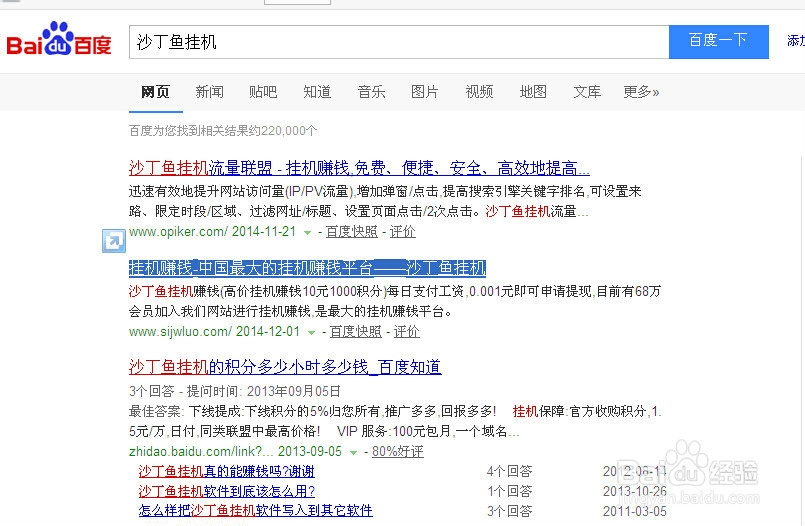Viewport: 805px width, 526px height.
Task: Switch to the 新闻 tab
Action: [x=209, y=92]
